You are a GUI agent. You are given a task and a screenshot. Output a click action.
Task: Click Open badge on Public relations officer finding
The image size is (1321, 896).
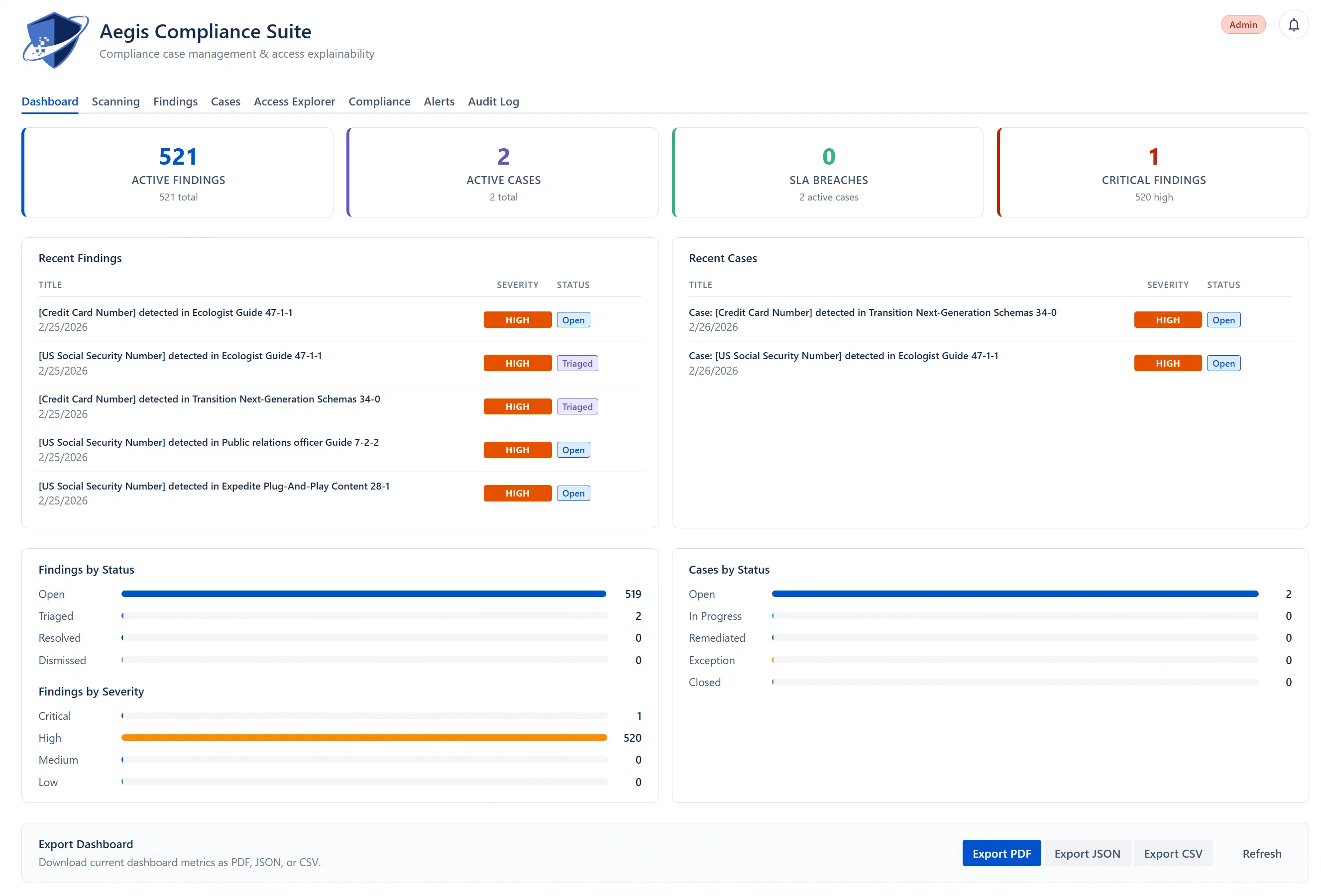[x=573, y=449]
